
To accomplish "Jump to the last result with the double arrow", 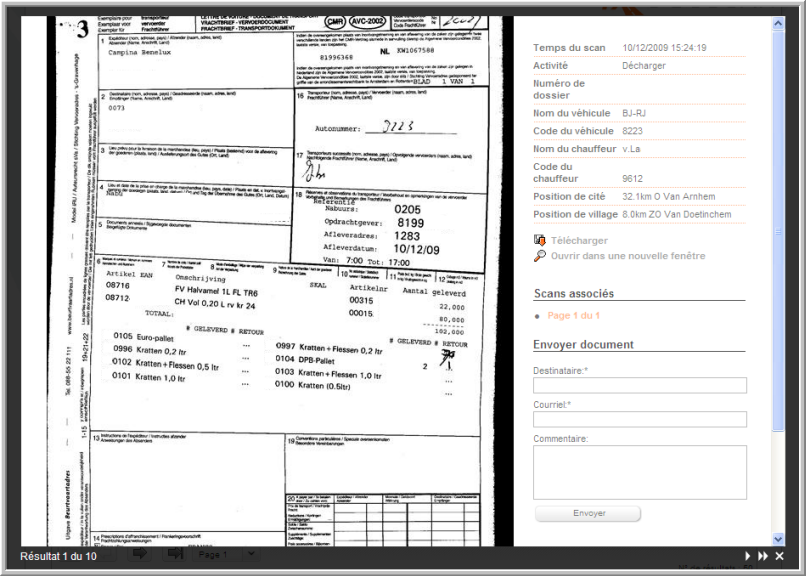I will point(763,555).
